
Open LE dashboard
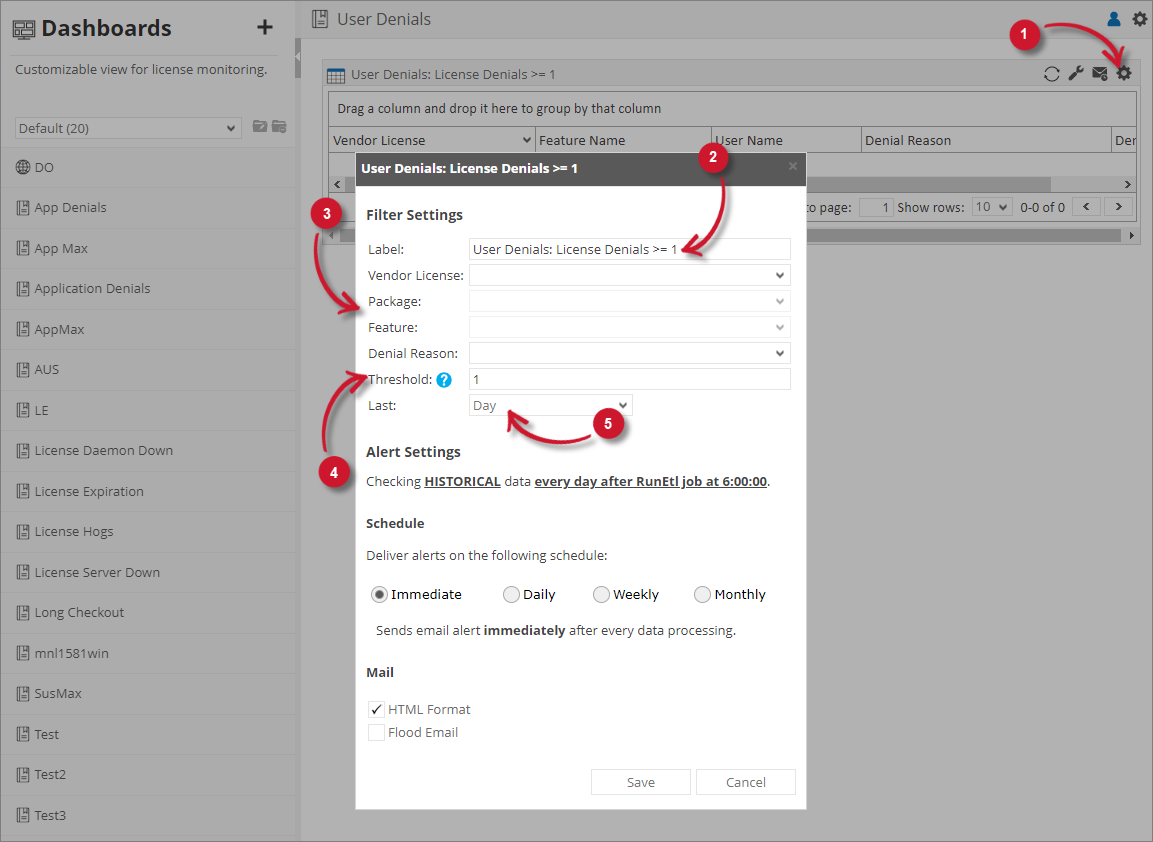pyautogui.click(x=147, y=410)
